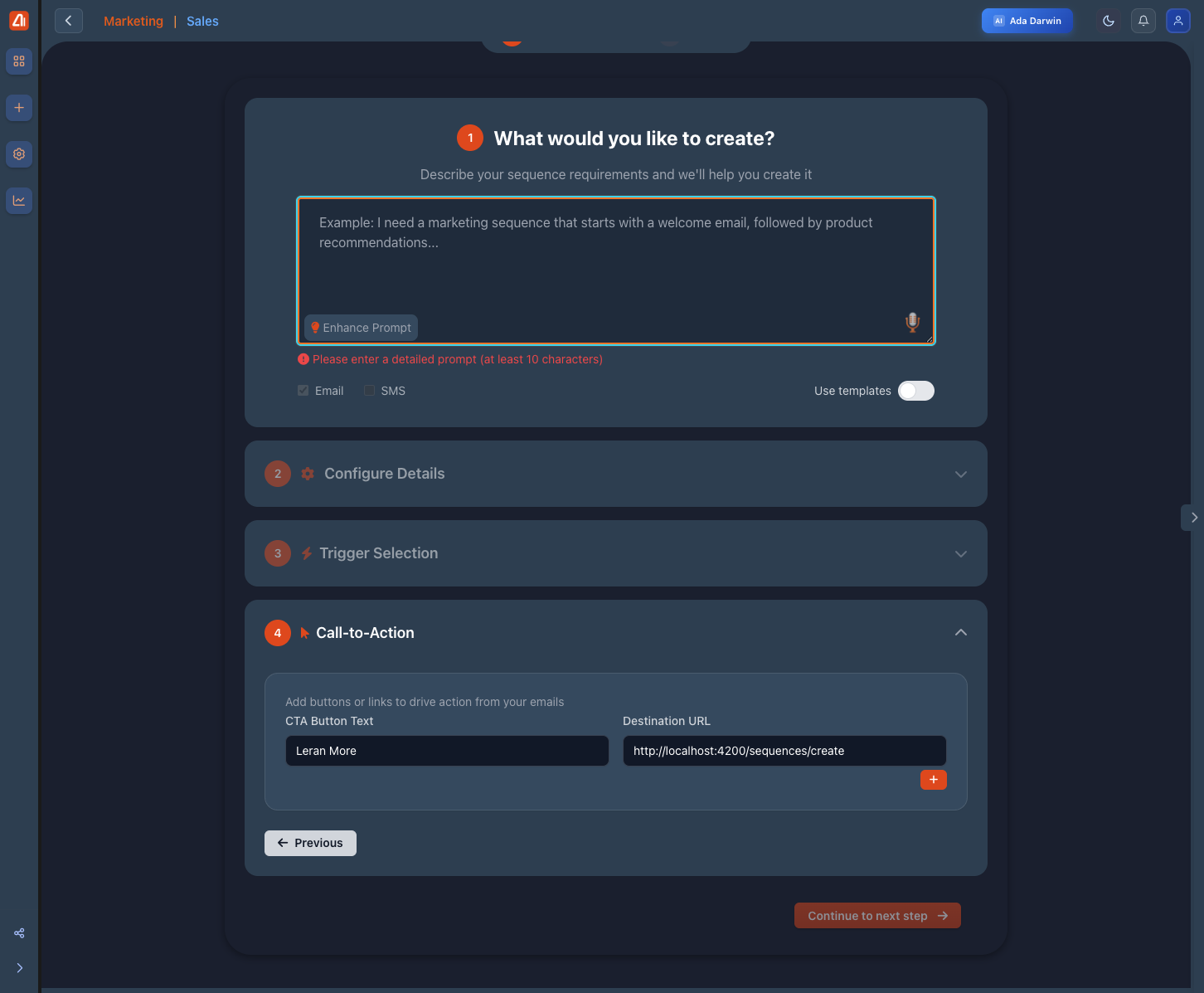
Task: Click the Enhance Prompt button
Action: 361,328
